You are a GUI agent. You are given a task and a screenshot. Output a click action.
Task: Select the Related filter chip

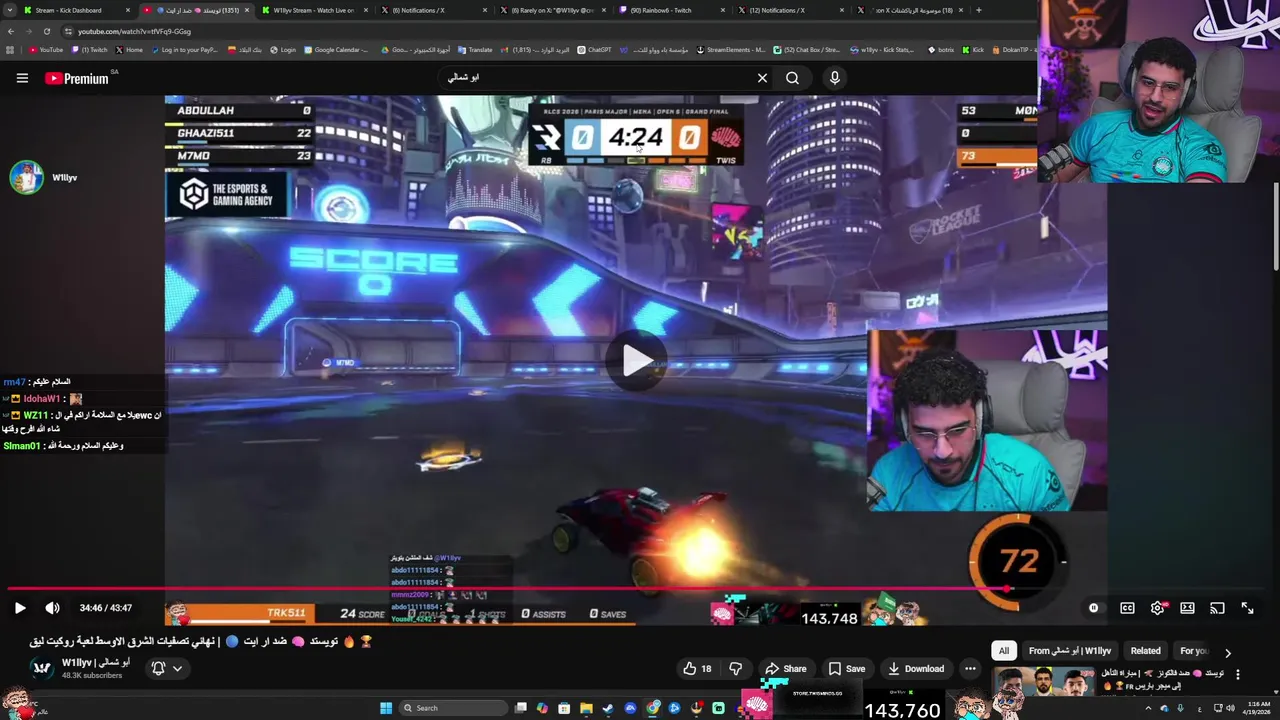(x=1145, y=650)
